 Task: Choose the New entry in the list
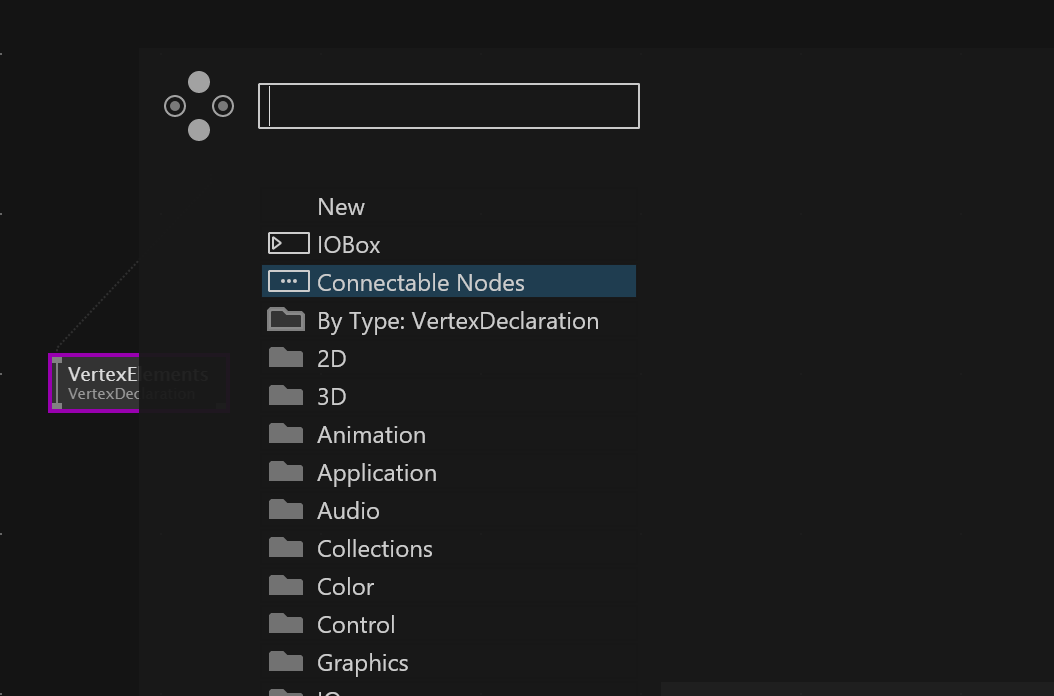(x=341, y=207)
